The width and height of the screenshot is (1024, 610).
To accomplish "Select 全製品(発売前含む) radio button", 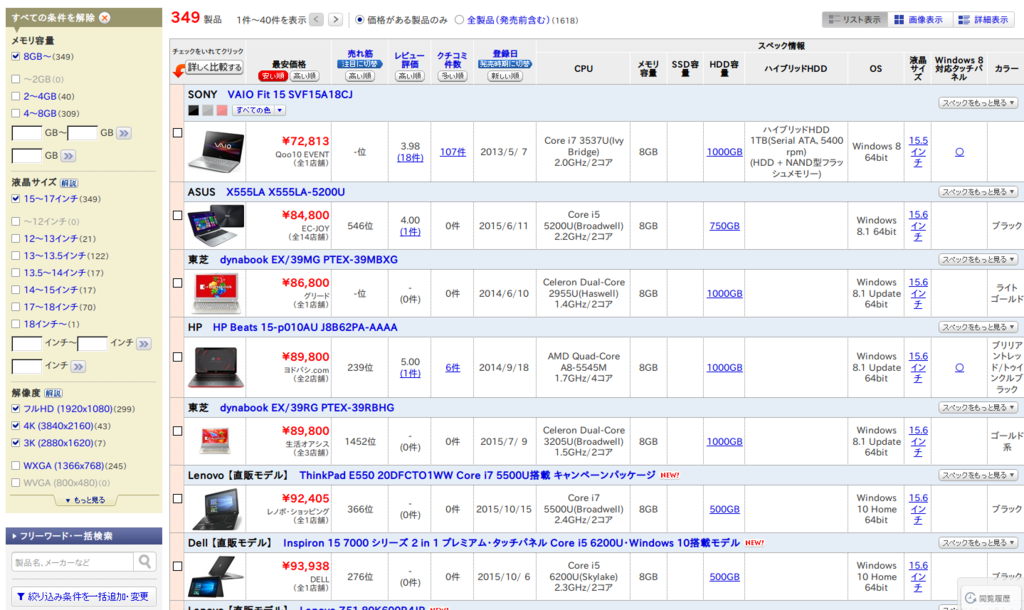I will tap(459, 20).
